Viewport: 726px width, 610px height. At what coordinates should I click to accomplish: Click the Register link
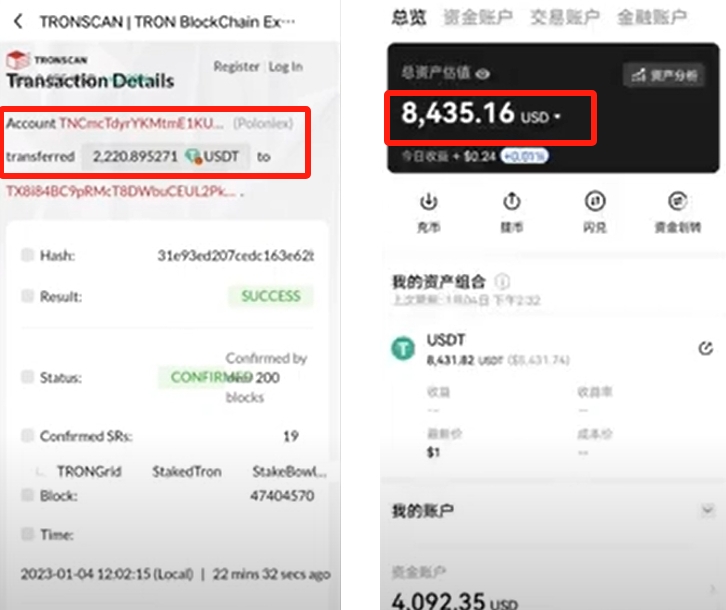pos(236,67)
